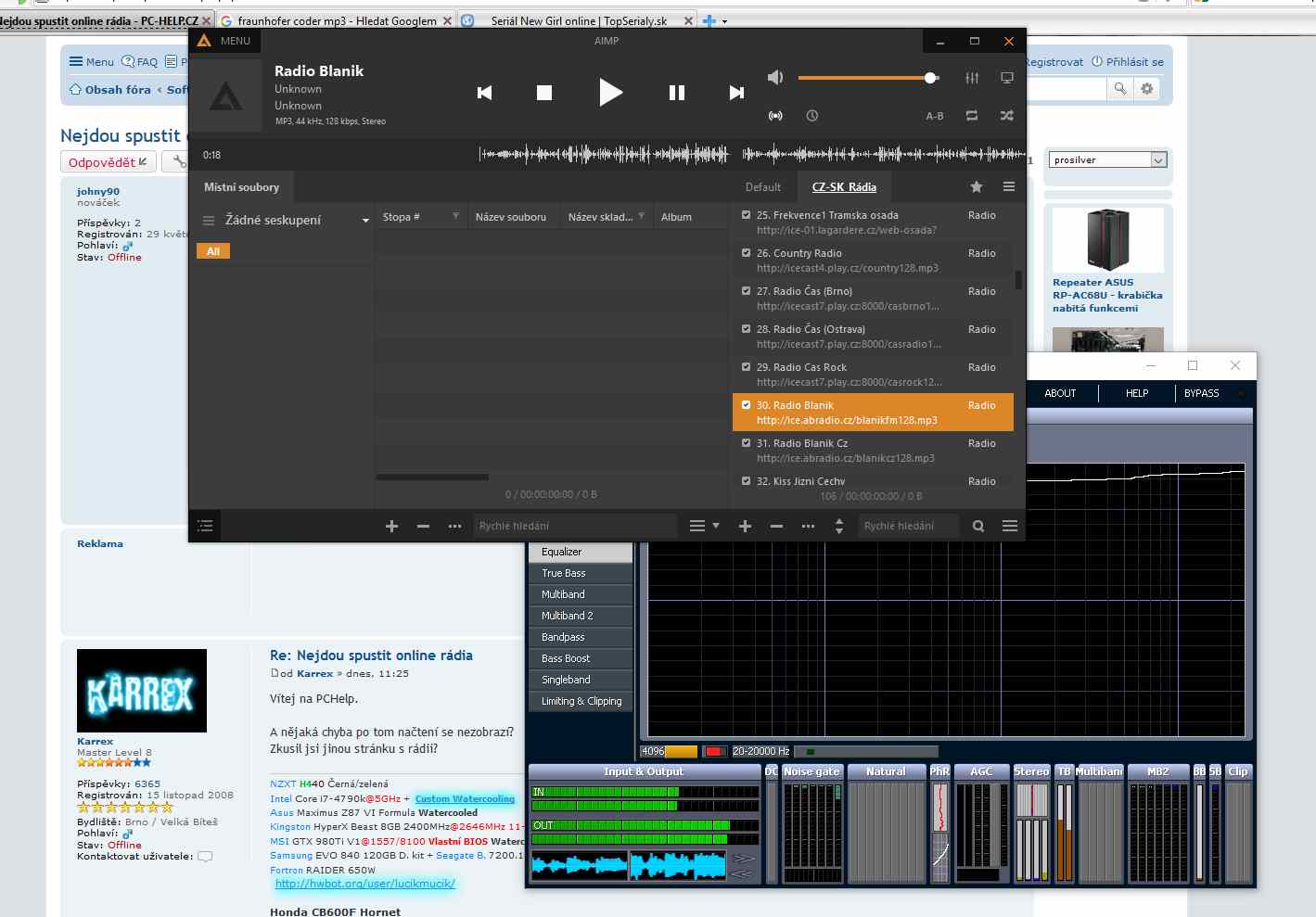This screenshot has width=1316, height=917.
Task: Remove station with playlist minus icon
Action: (x=776, y=526)
